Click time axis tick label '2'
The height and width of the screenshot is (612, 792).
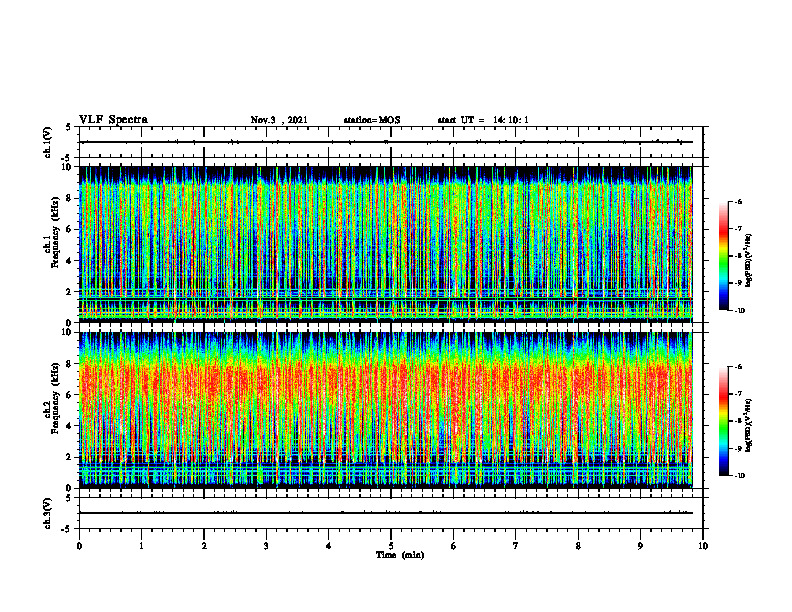[x=204, y=546]
